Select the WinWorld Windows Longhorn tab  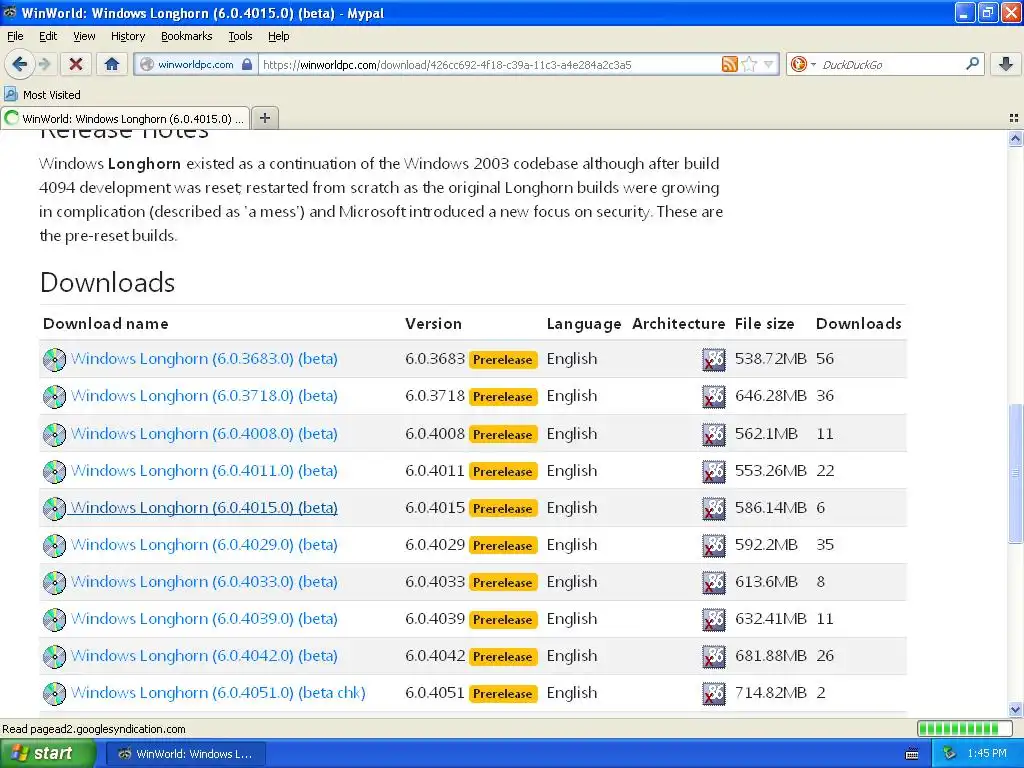(125, 118)
